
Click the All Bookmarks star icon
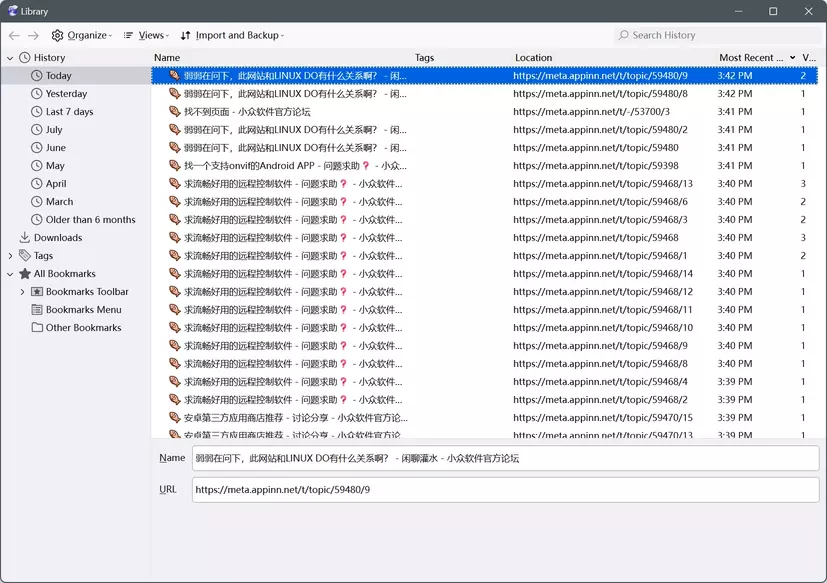(25, 274)
